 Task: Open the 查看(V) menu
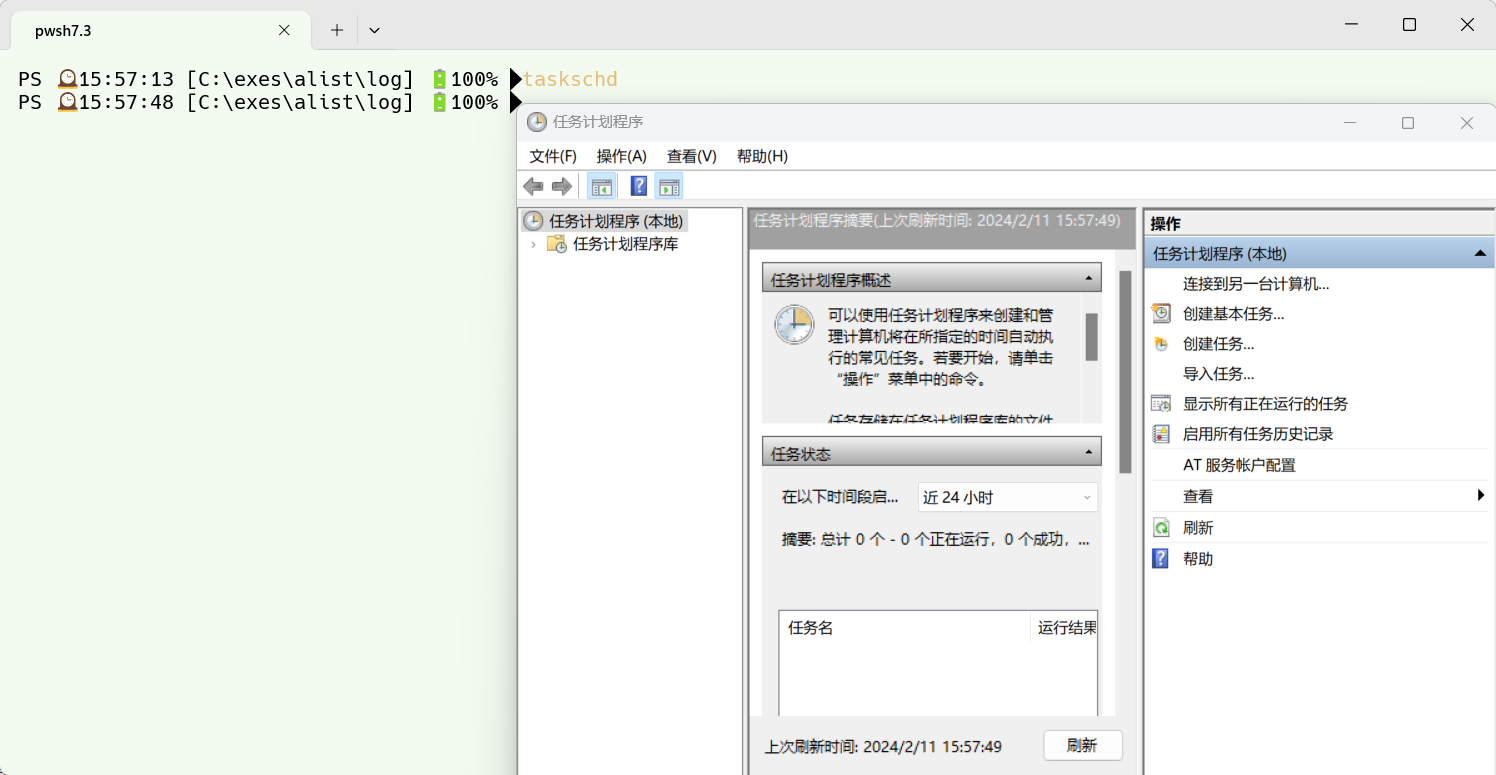pyautogui.click(x=692, y=156)
